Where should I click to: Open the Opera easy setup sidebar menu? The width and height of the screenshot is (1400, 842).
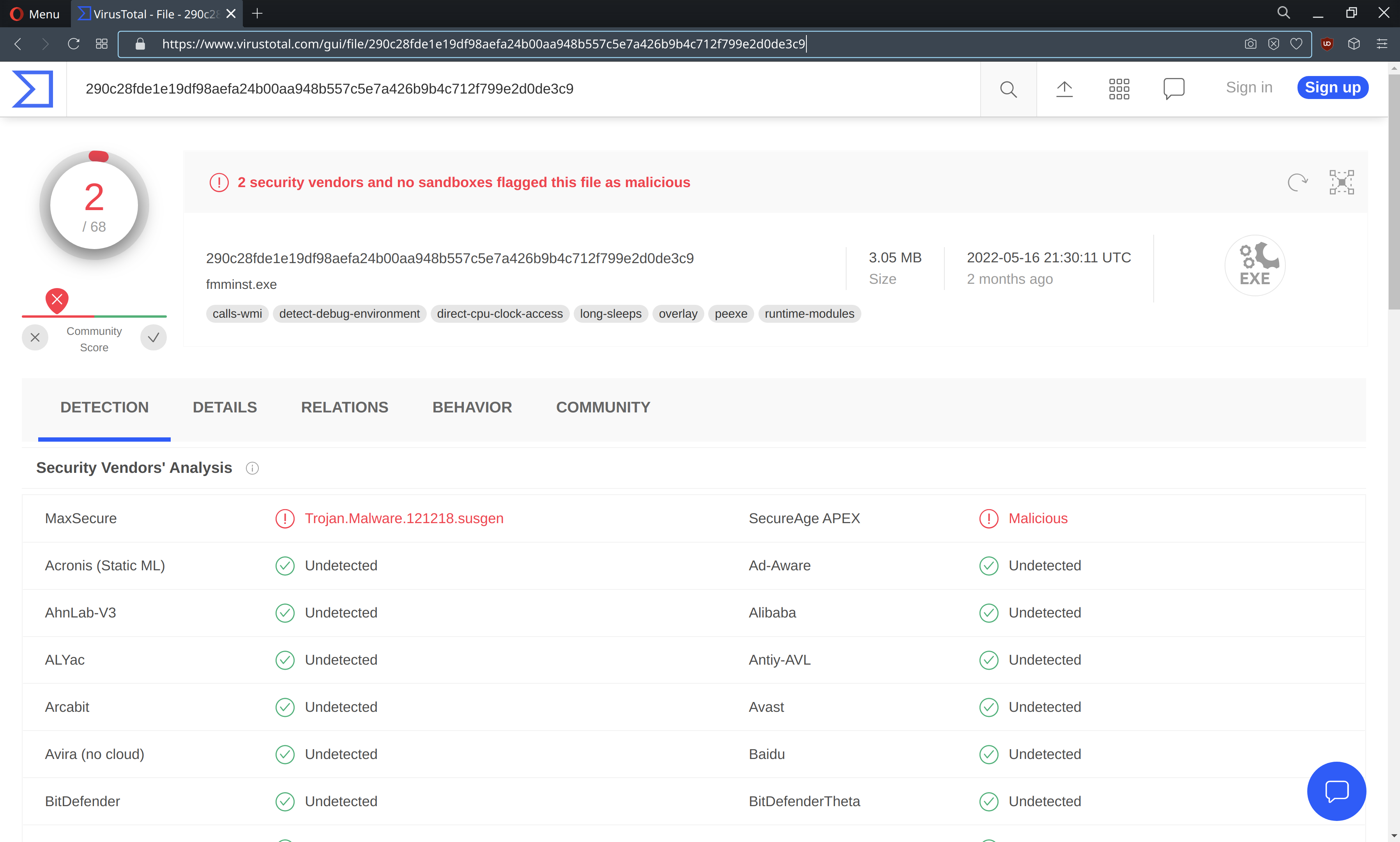(x=1382, y=44)
